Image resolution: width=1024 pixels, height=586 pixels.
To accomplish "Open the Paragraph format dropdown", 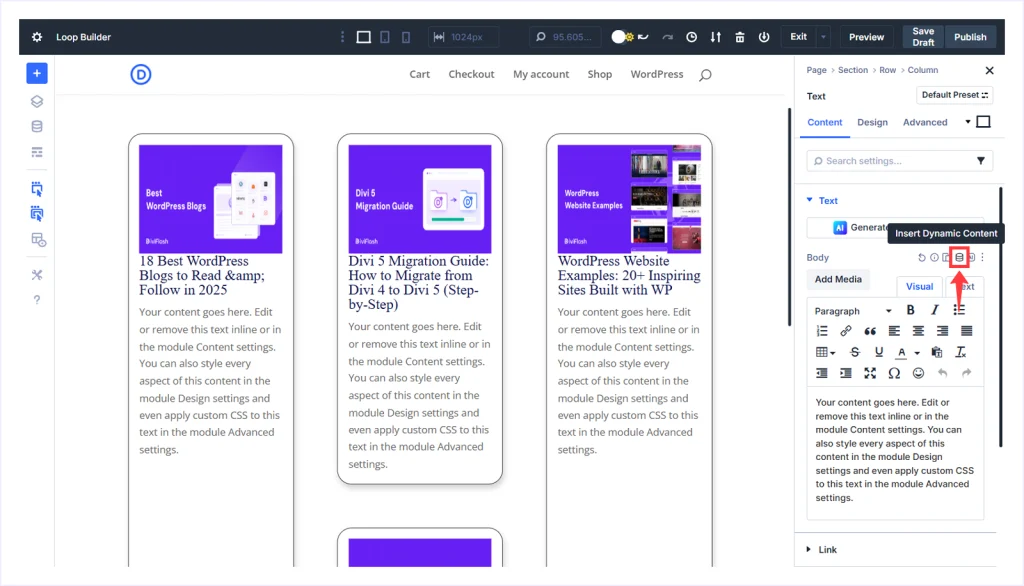I will pyautogui.click(x=852, y=311).
